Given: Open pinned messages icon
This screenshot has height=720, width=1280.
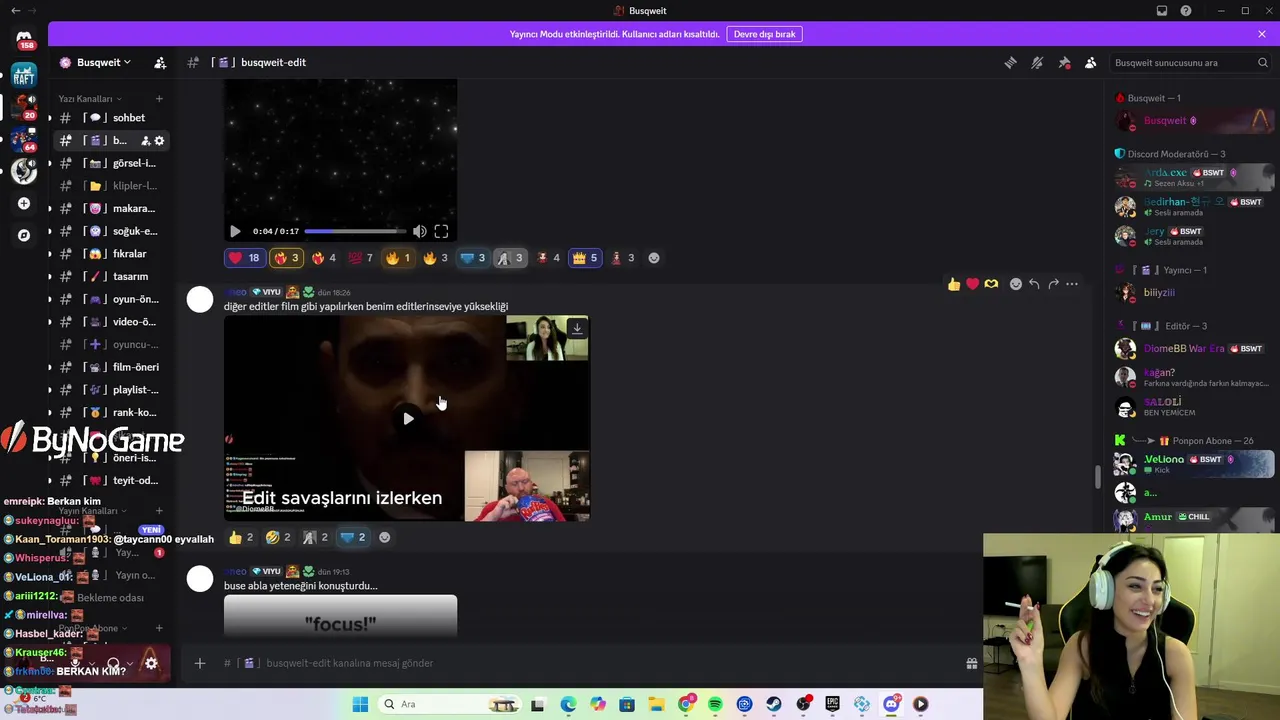Looking at the screenshot, I should click(x=1064, y=62).
